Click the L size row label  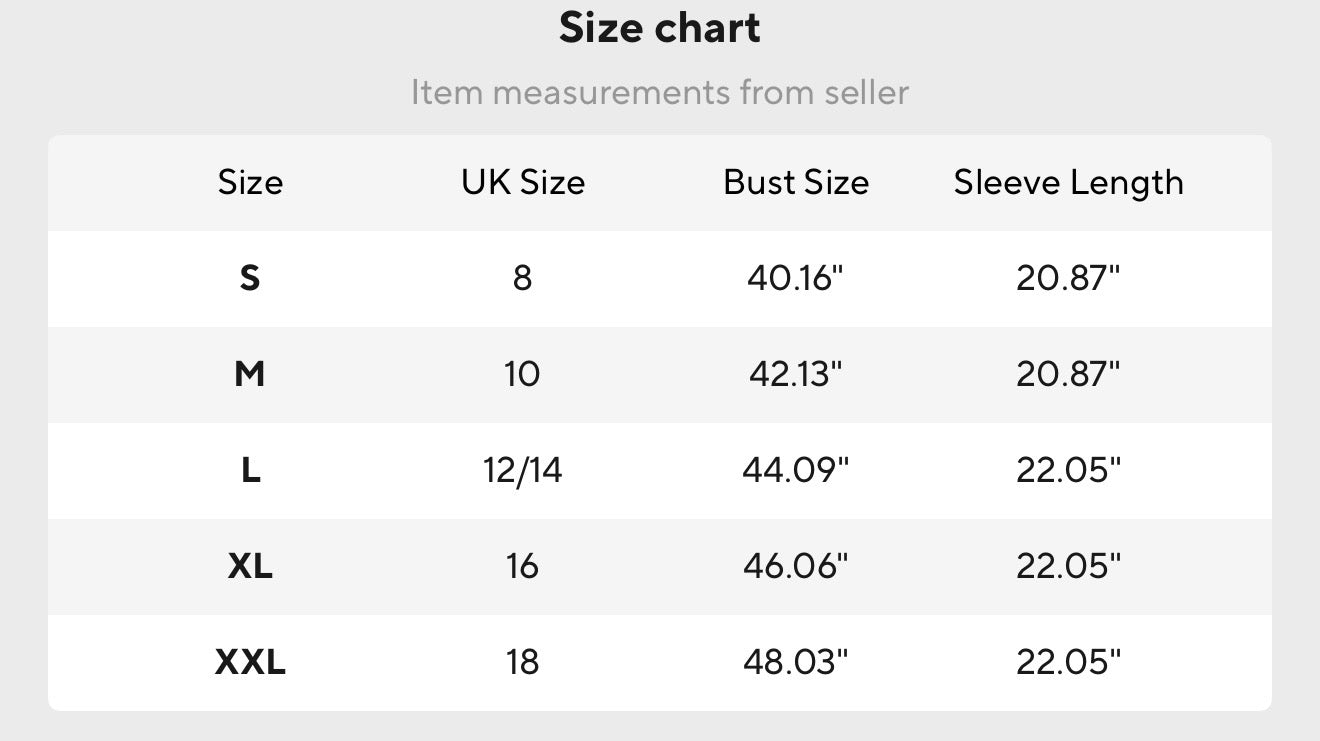pyautogui.click(x=250, y=470)
